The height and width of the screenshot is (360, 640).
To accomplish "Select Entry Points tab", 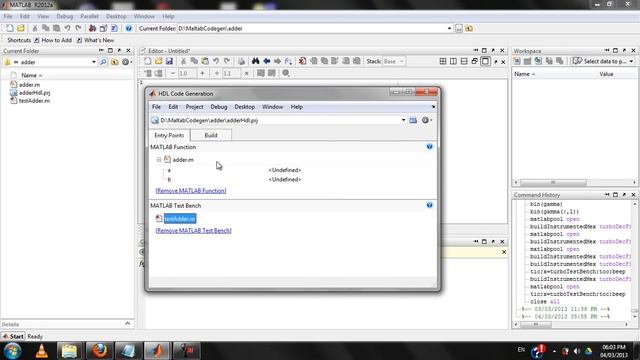I will coord(169,136).
